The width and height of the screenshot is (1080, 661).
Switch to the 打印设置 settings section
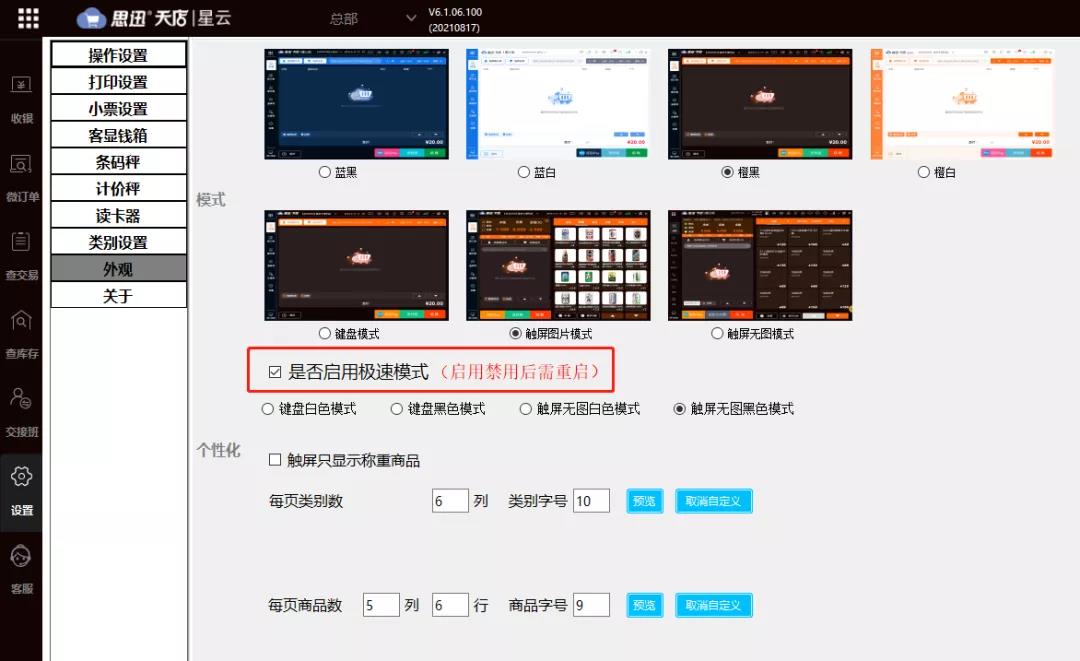[x=118, y=80]
